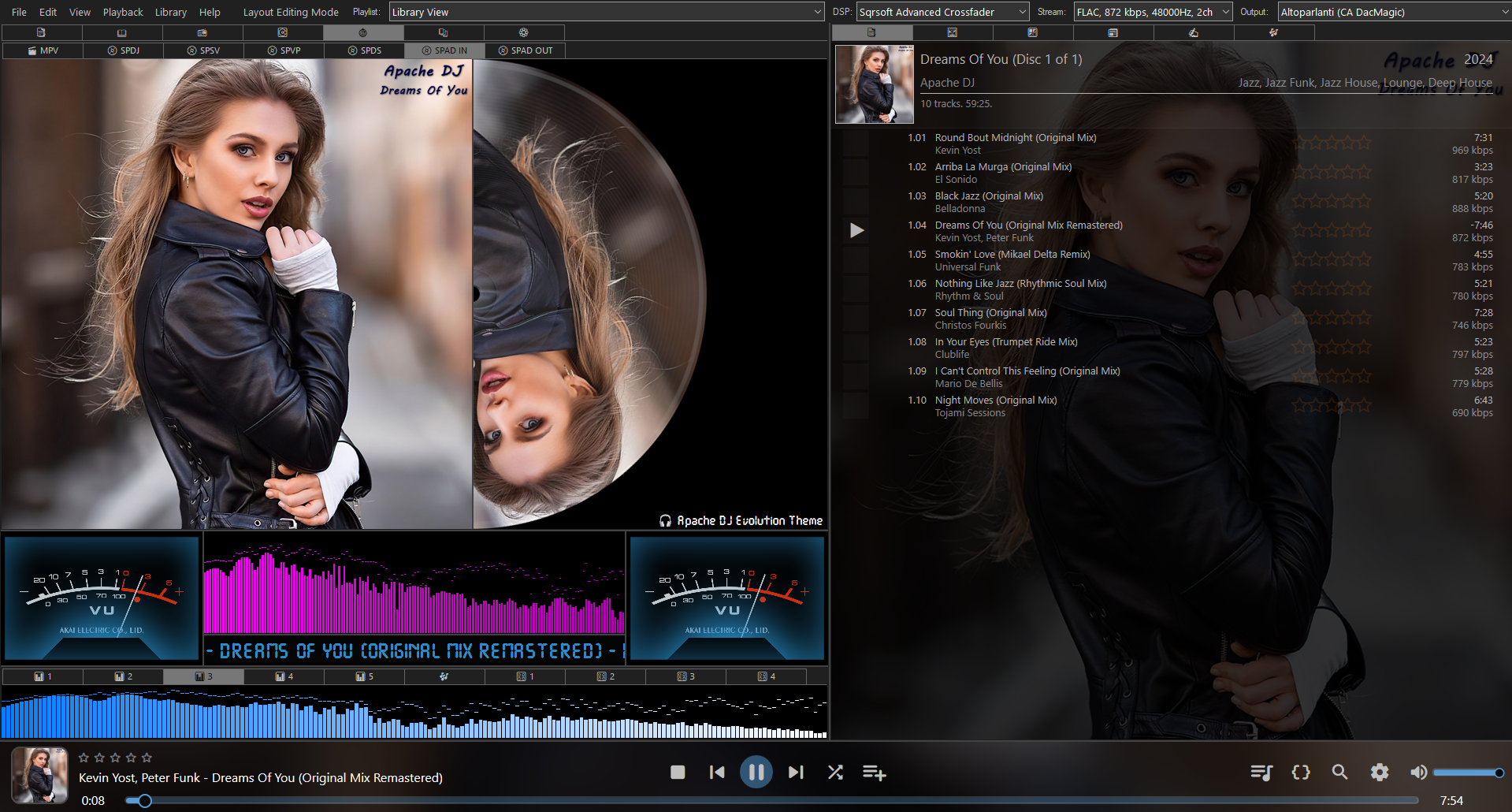
Task: Click the playback seek bar
Action: 771,801
